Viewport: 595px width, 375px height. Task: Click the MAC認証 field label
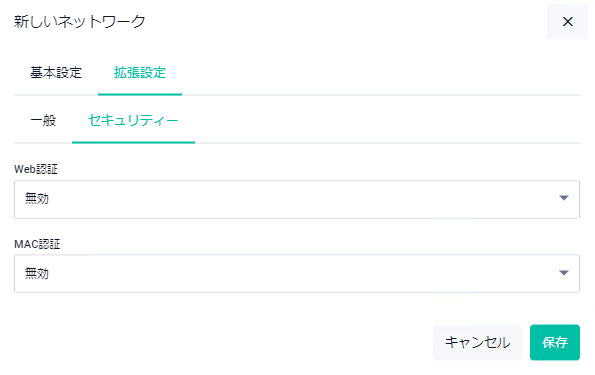click(x=37, y=244)
